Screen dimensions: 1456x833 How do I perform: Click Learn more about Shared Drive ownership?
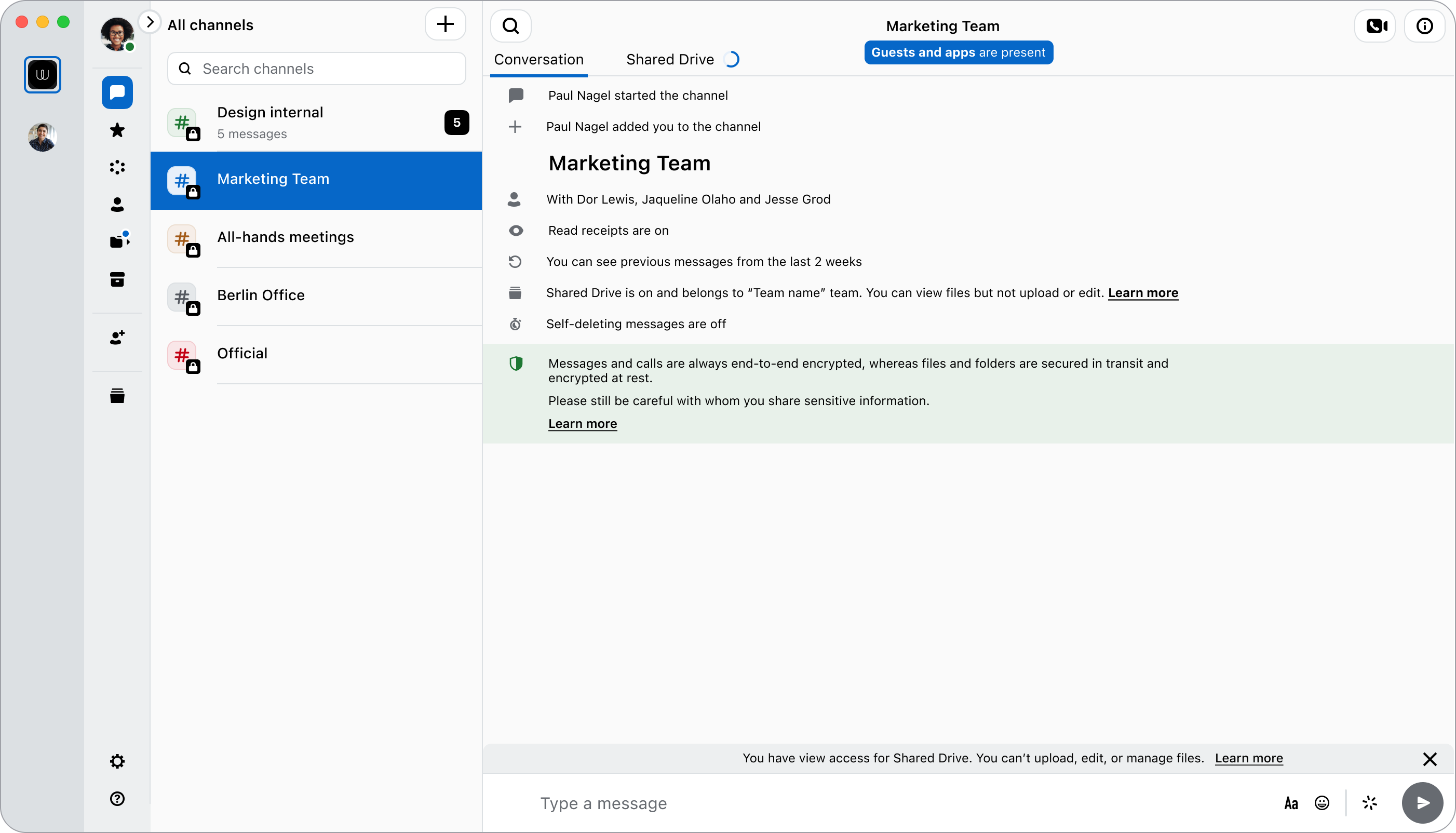point(1142,293)
